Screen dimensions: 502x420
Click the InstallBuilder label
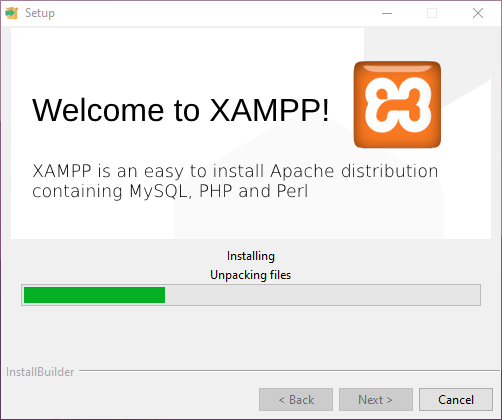[40, 372]
